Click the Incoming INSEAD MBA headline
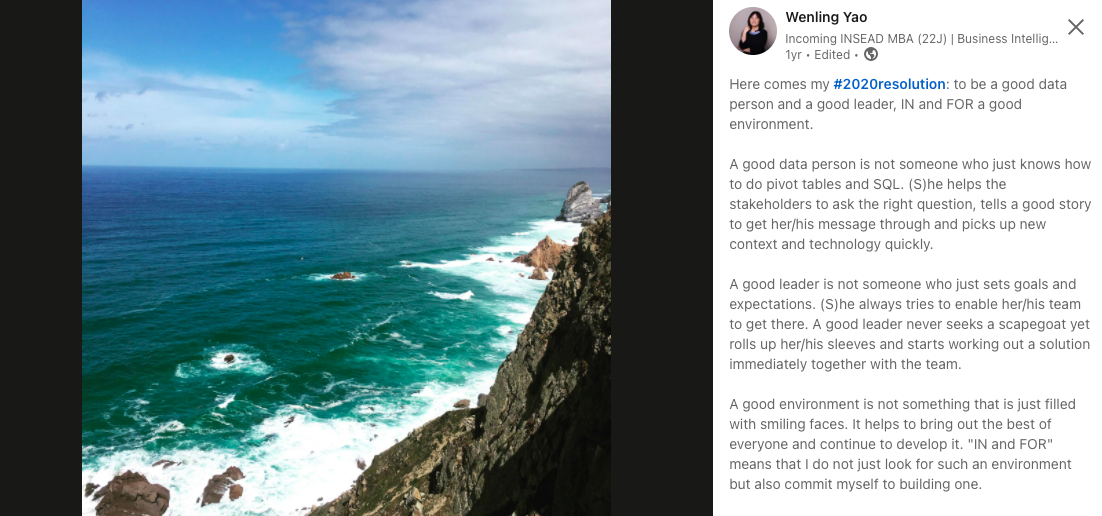The width and height of the screenshot is (1102, 516). coord(921,39)
